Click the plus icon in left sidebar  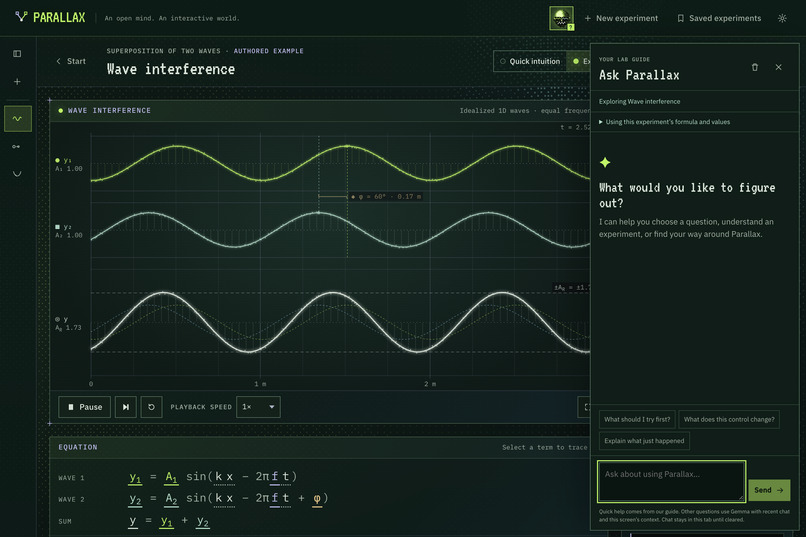(x=17, y=81)
